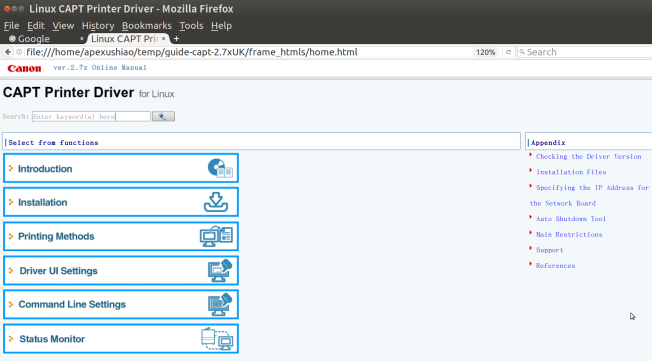Click the orange arrow beside Status Monitor

tap(11, 339)
